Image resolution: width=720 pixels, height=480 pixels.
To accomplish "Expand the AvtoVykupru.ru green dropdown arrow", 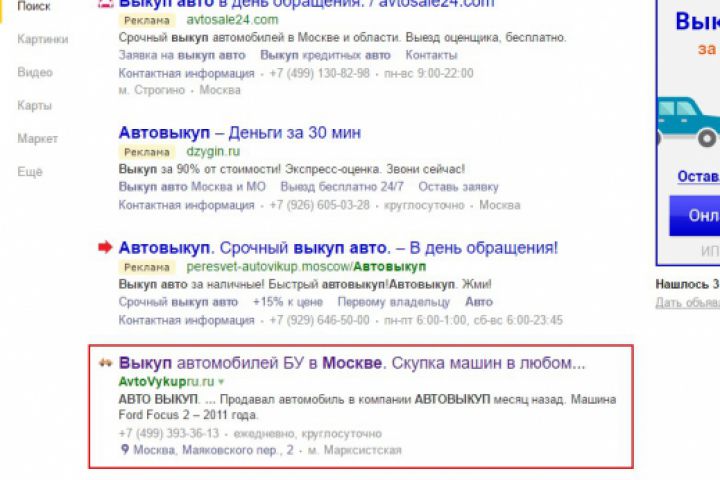I will (221, 382).
